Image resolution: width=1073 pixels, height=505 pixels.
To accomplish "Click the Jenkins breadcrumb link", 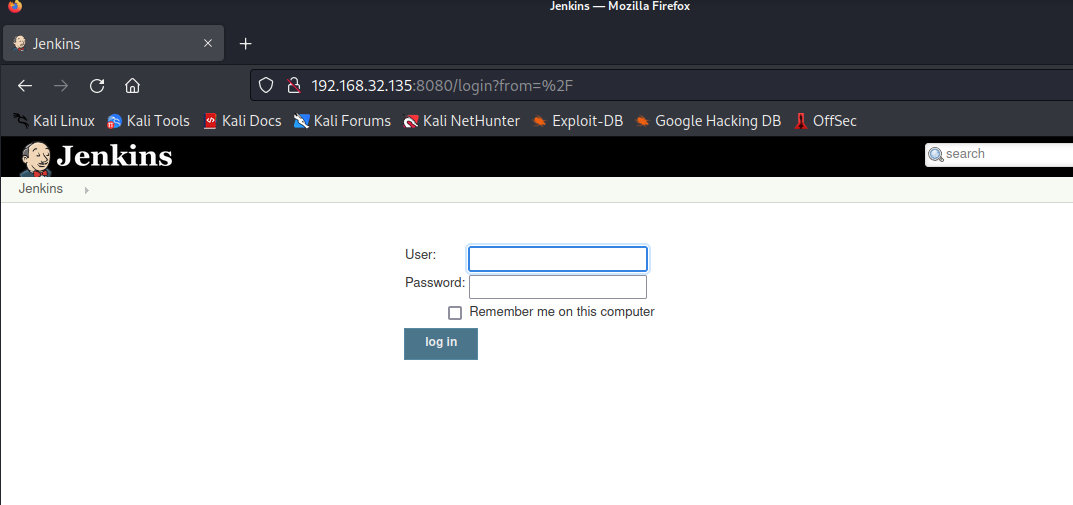I will [40, 189].
